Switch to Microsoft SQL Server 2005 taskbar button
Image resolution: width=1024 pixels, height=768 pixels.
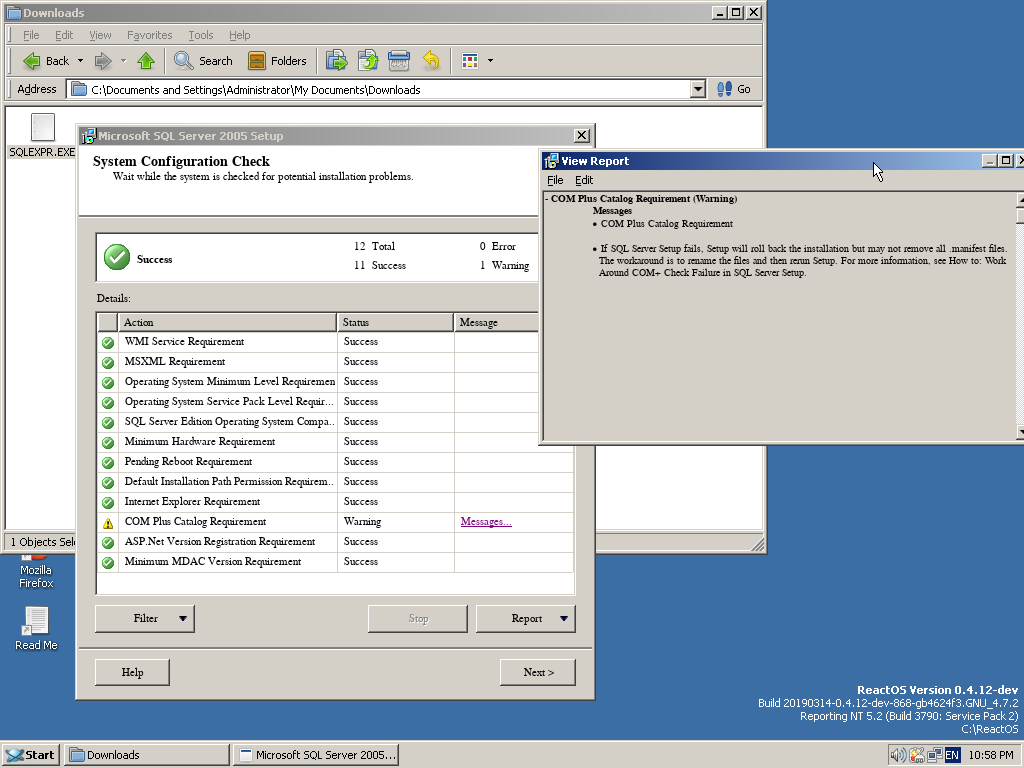316,755
